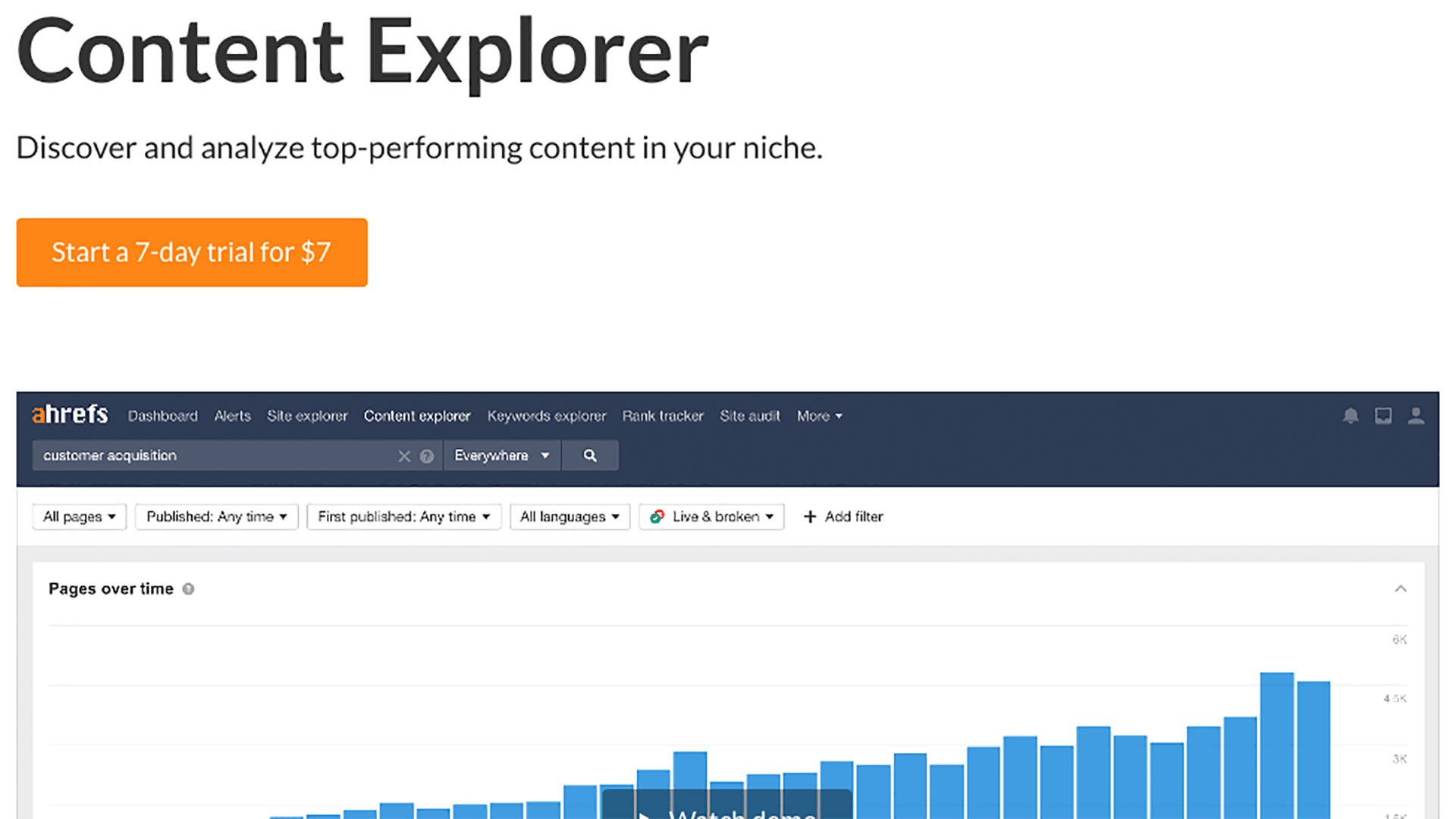Viewport: 1456px width, 819px height.
Task: Click the 4.5K axis label
Action: point(1395,698)
